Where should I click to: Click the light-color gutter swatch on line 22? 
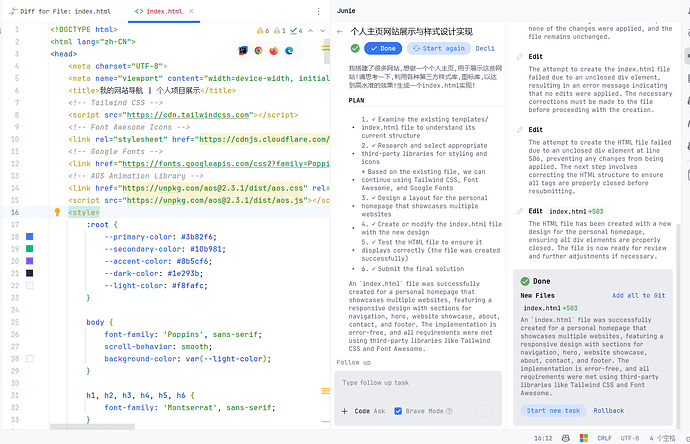(29, 286)
